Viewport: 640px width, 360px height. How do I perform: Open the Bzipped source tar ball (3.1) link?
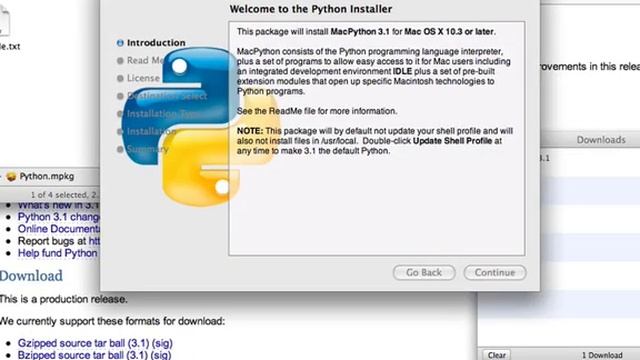click(x=82, y=355)
